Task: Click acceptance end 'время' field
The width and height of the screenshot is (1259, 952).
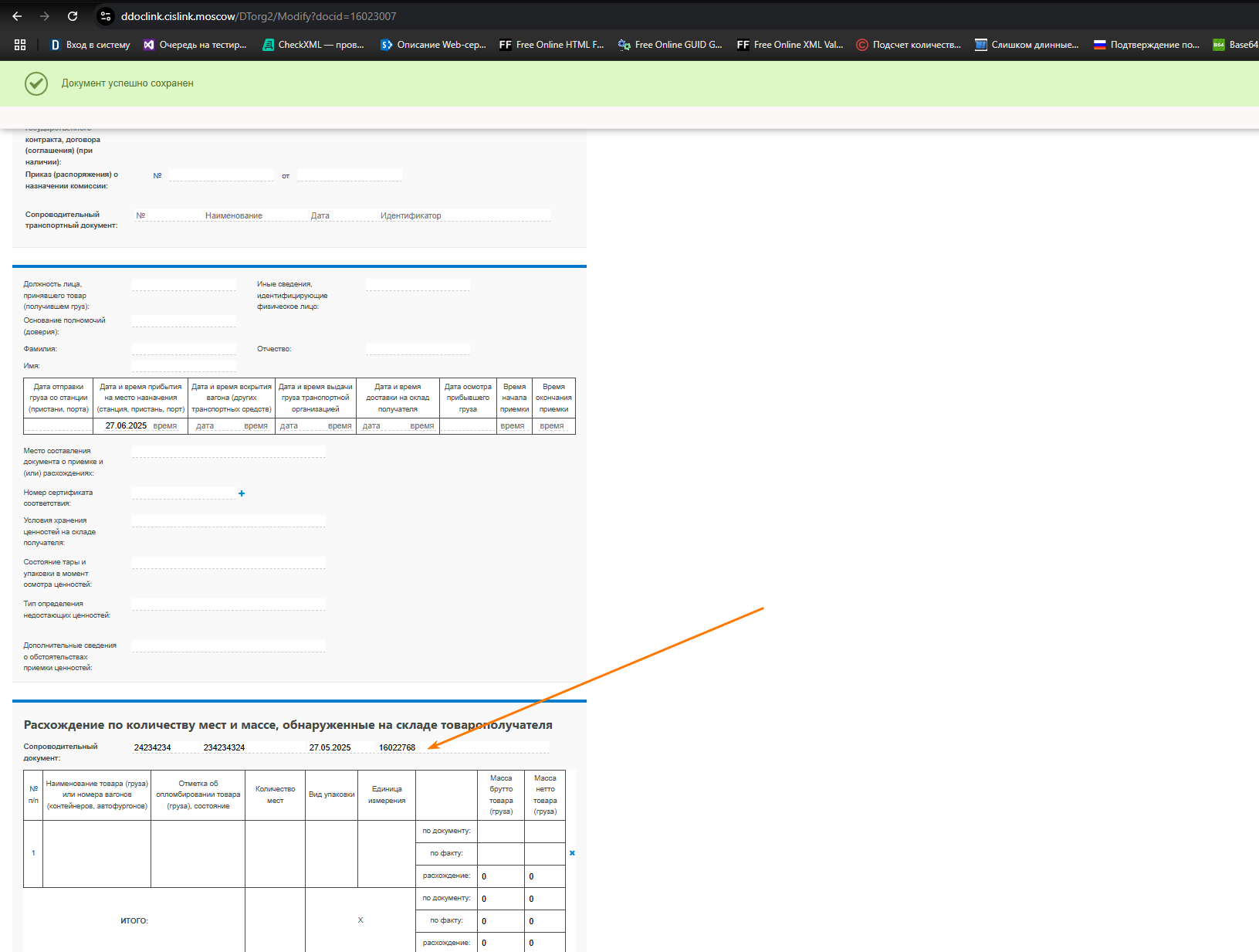Action: (553, 425)
